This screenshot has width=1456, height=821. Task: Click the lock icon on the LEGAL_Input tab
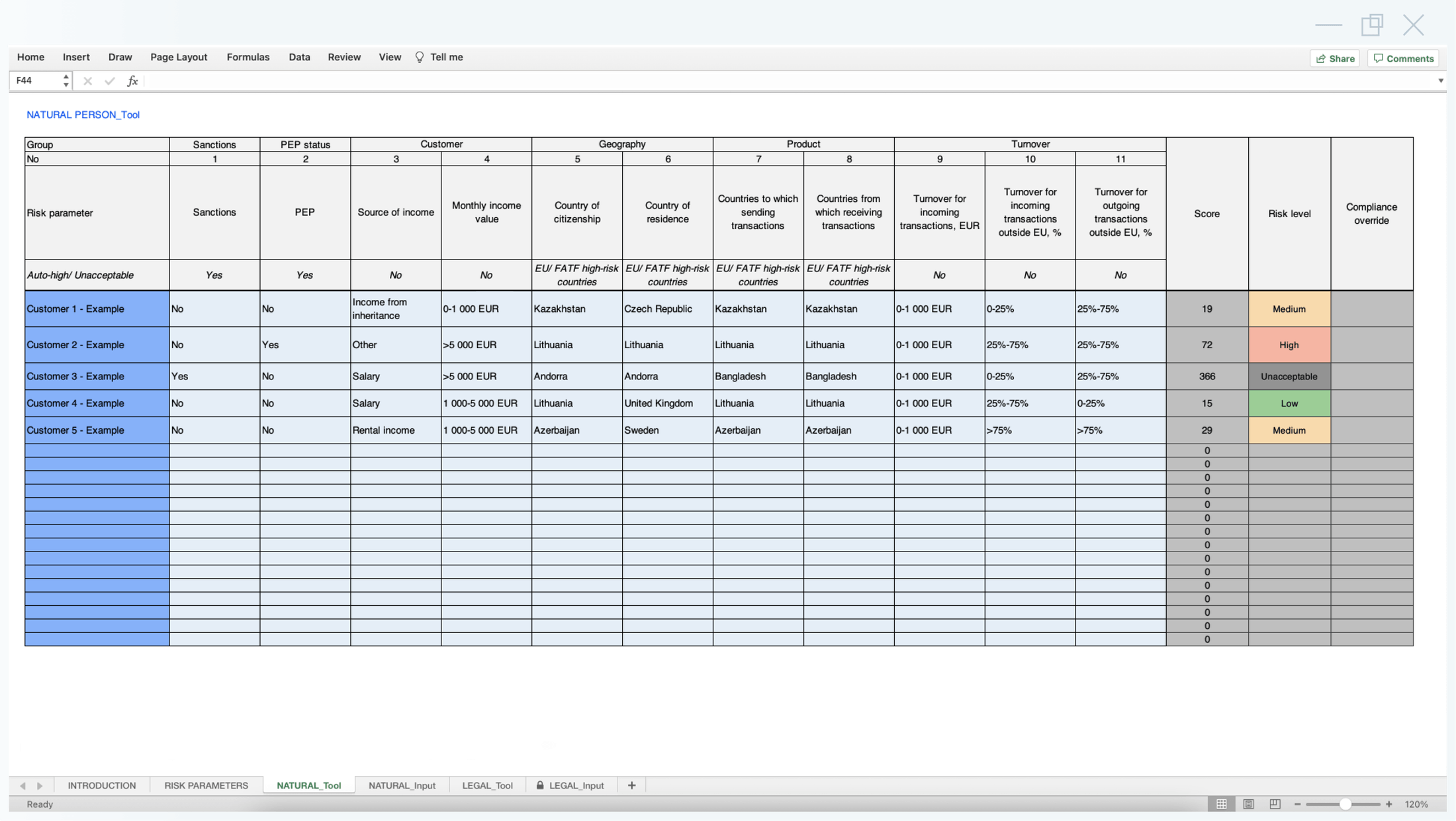click(541, 785)
